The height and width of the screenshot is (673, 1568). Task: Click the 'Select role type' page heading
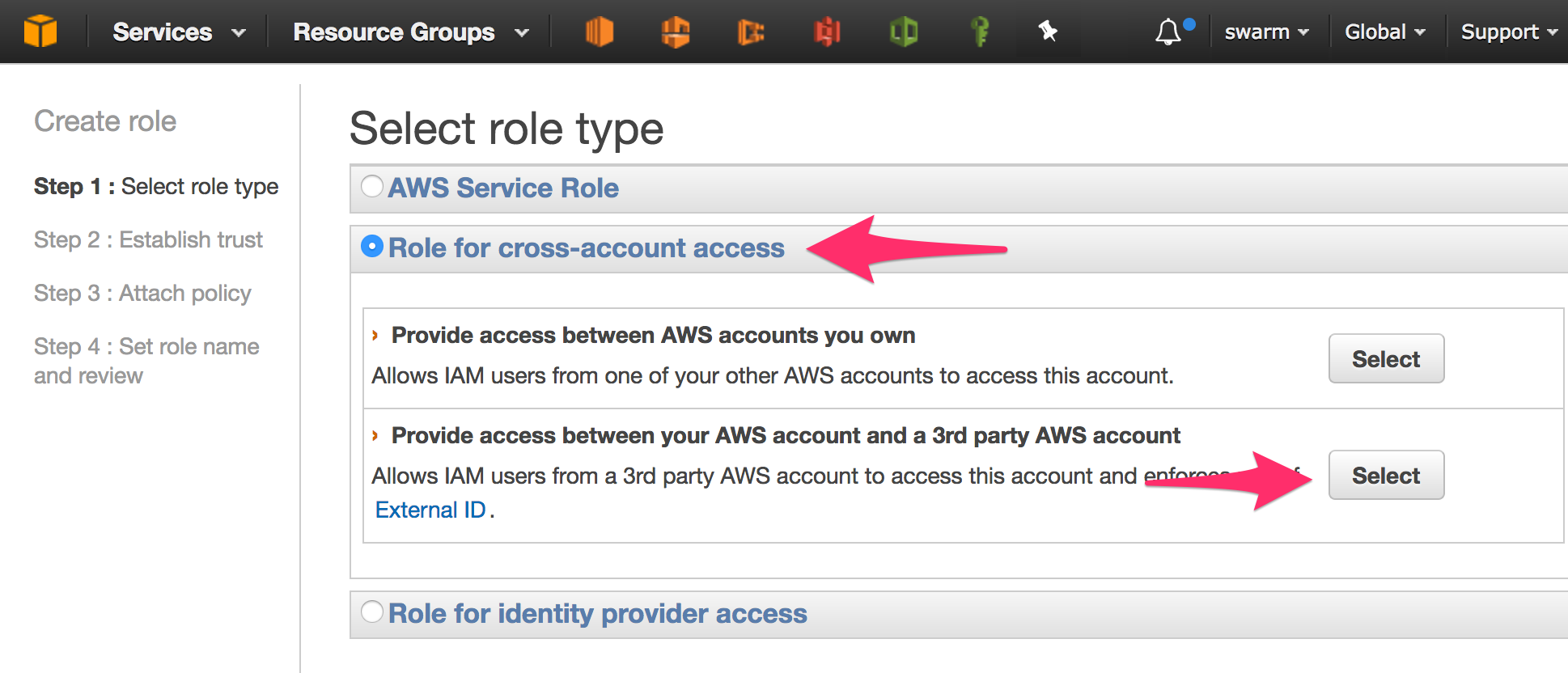tap(506, 129)
